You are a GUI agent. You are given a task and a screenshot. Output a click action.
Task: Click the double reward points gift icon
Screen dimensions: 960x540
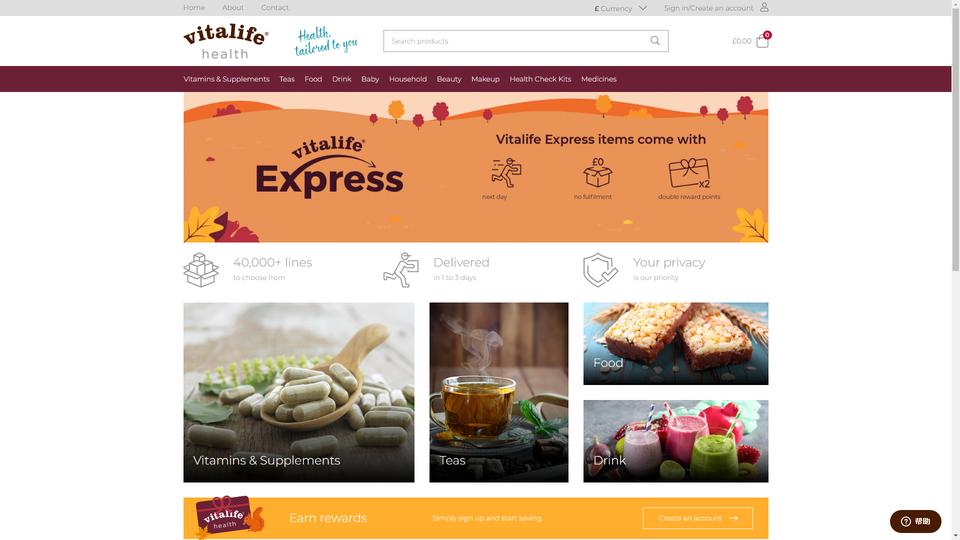[x=689, y=173]
